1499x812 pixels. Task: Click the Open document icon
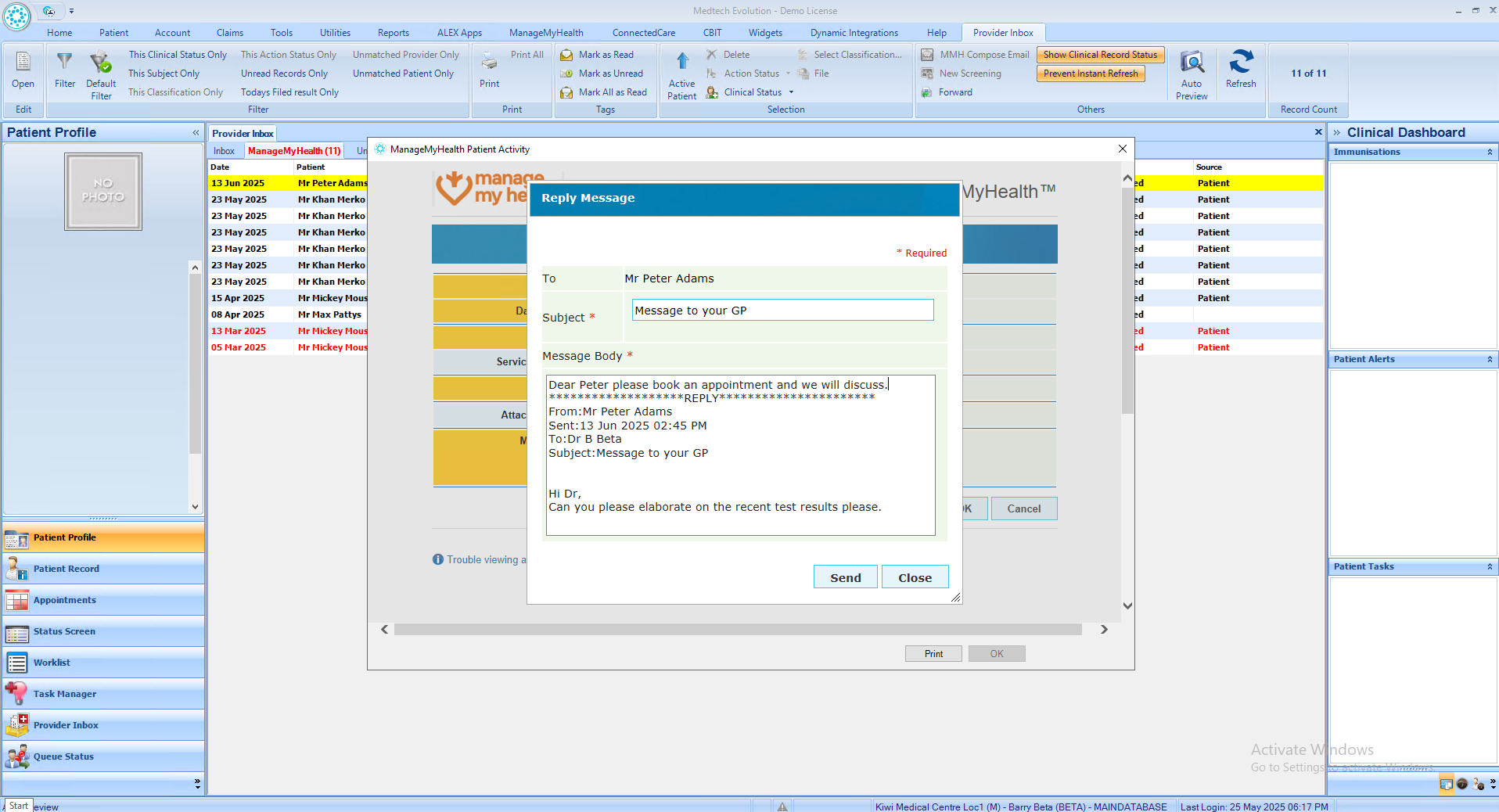pyautogui.click(x=23, y=62)
